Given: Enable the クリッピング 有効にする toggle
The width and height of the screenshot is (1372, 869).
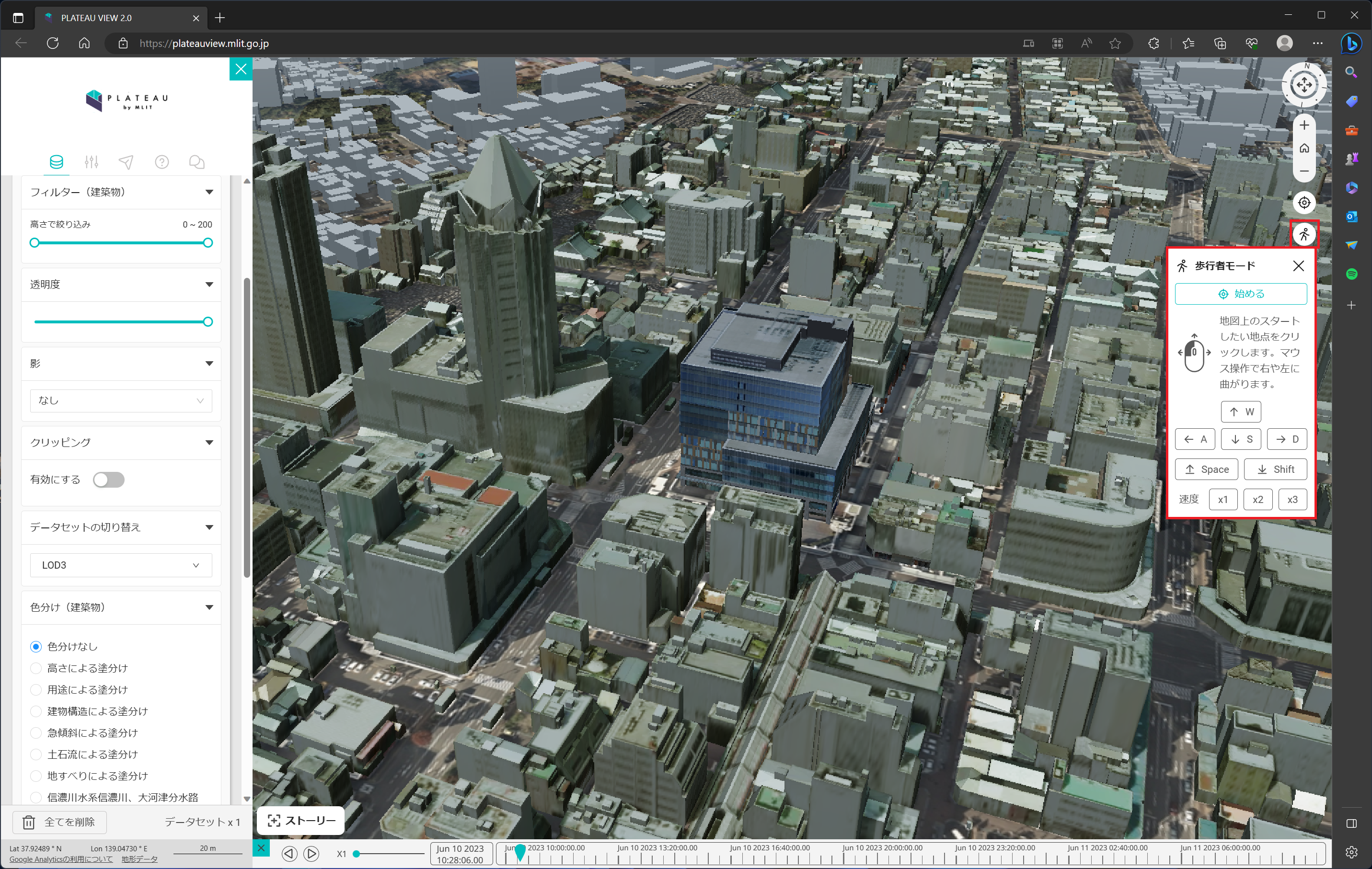Looking at the screenshot, I should (108, 480).
